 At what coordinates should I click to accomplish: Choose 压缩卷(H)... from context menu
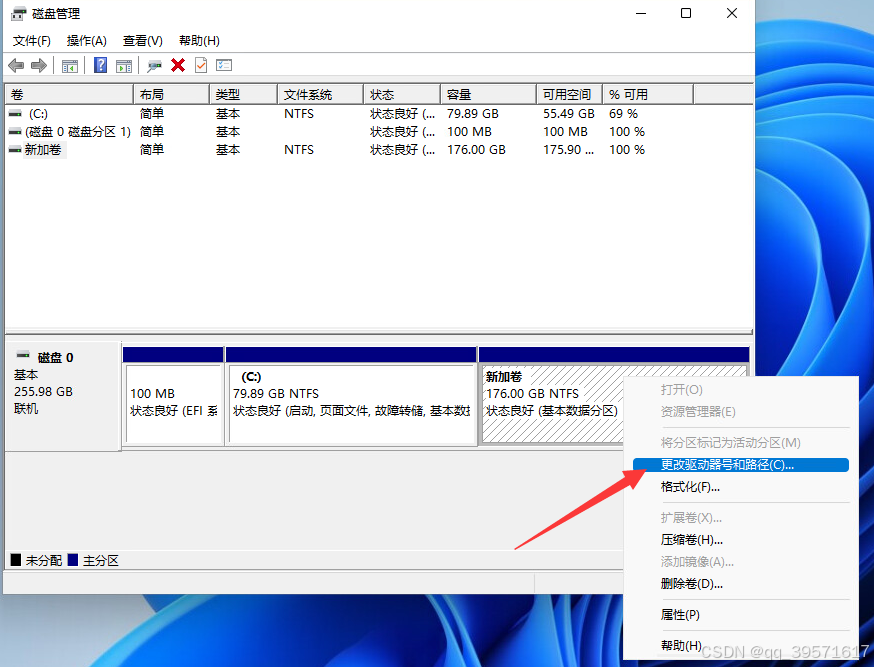pyautogui.click(x=741, y=539)
